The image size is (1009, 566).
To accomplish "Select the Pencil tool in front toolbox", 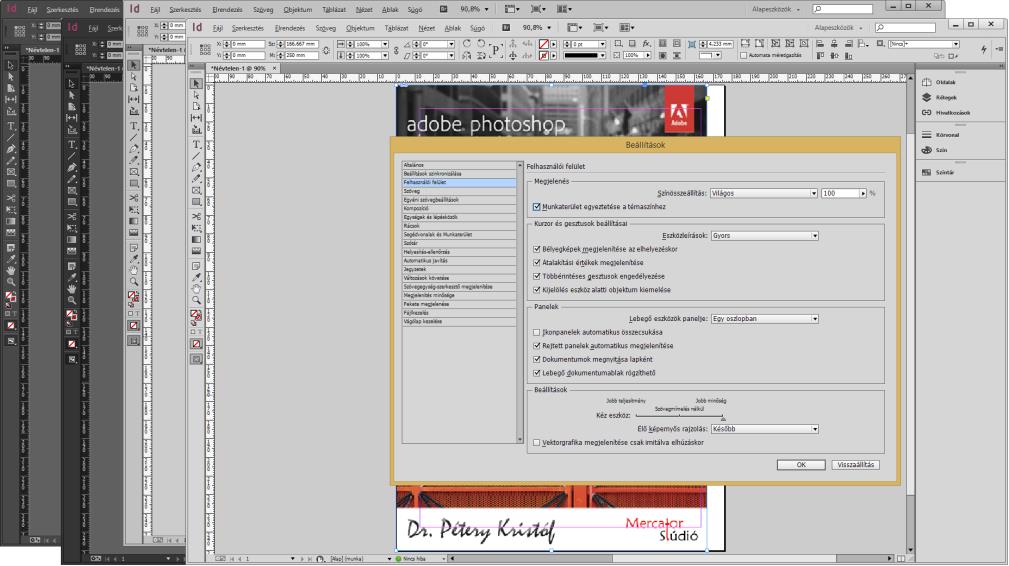I will (x=196, y=179).
